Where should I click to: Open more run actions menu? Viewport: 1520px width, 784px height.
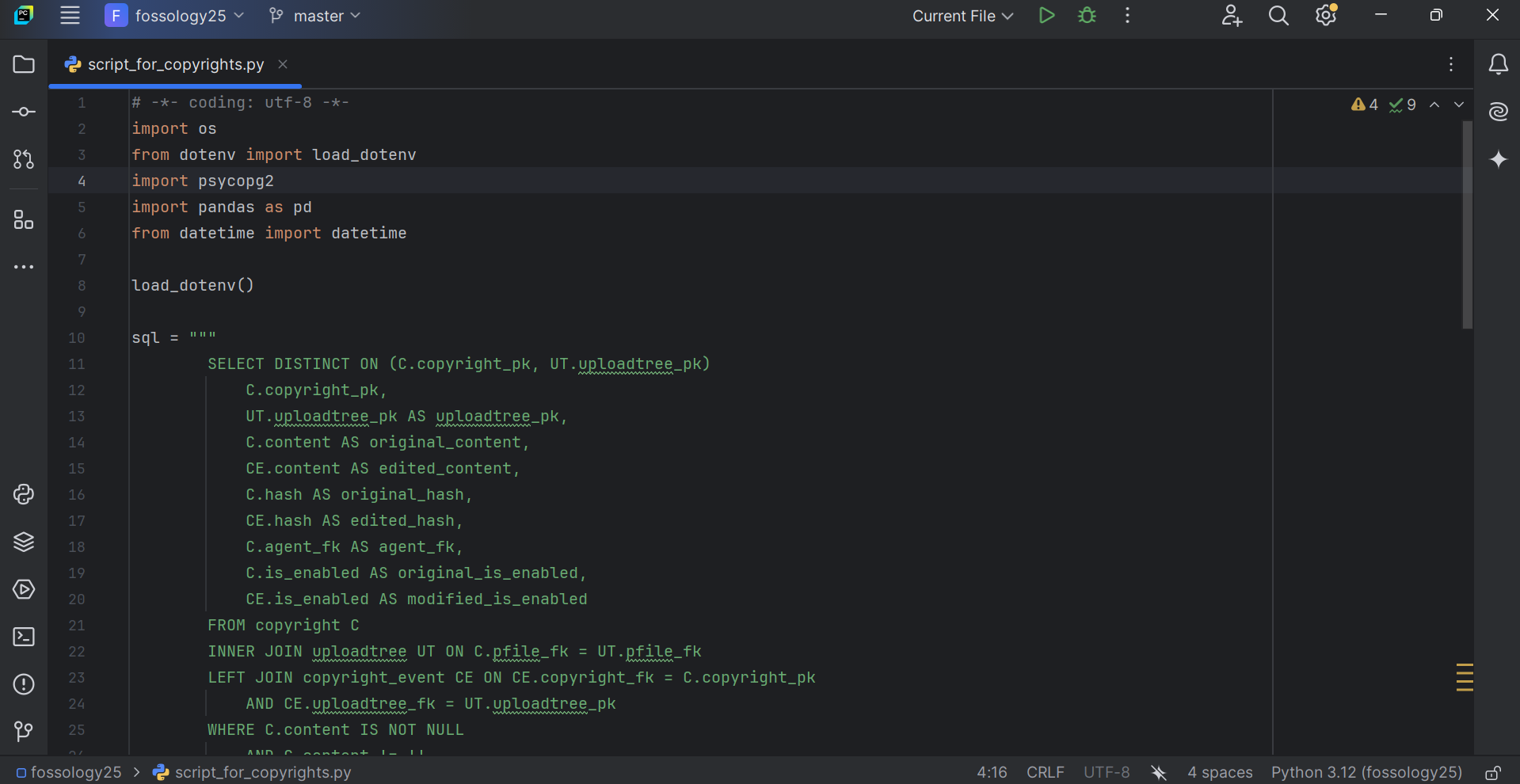(1127, 16)
